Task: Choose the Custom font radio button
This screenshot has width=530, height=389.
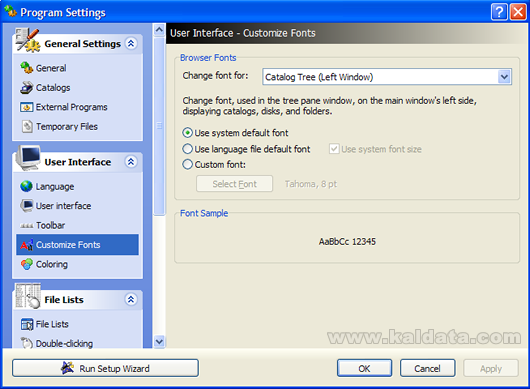Action: [187, 165]
